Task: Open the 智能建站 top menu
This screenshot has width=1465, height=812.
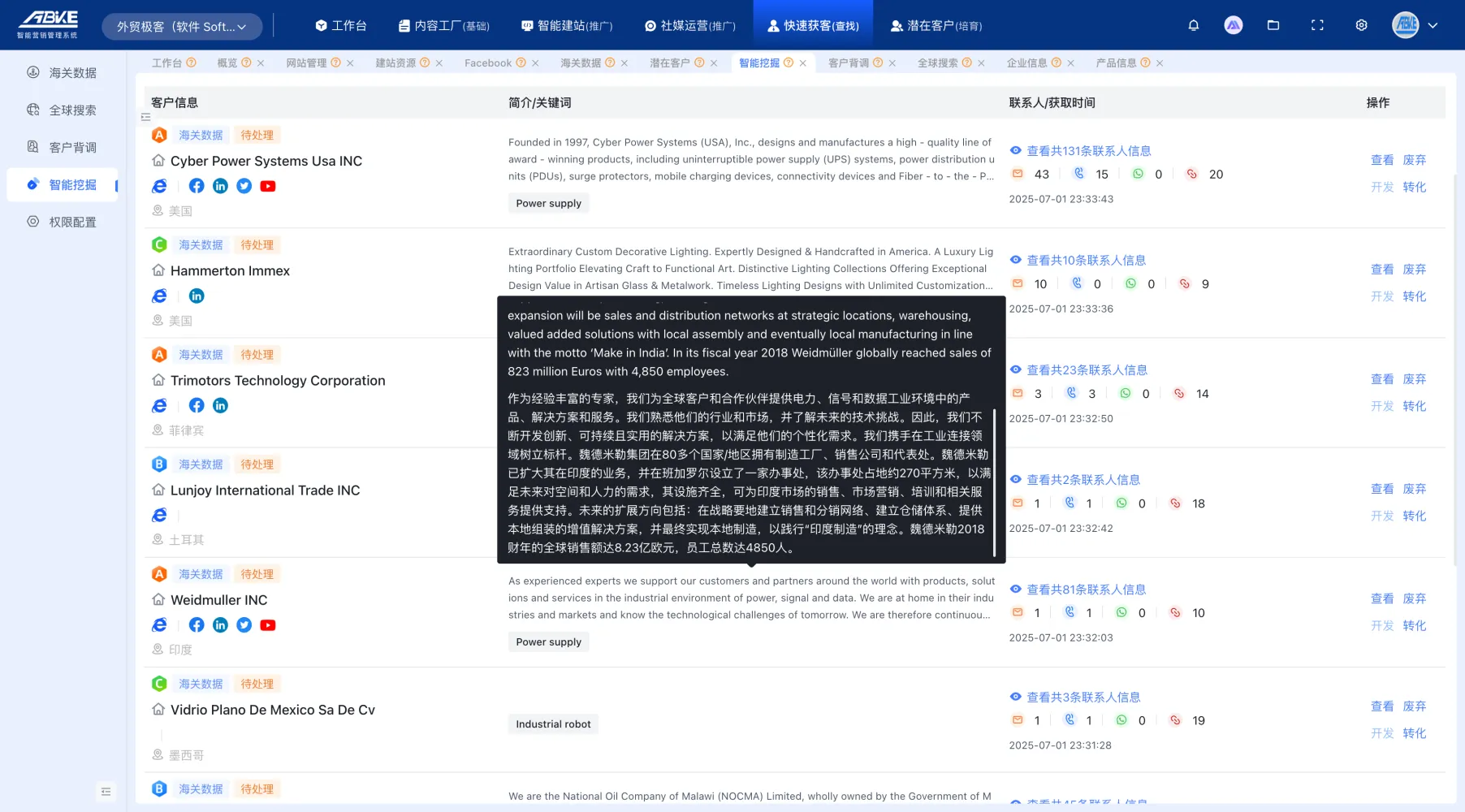Action: (567, 26)
